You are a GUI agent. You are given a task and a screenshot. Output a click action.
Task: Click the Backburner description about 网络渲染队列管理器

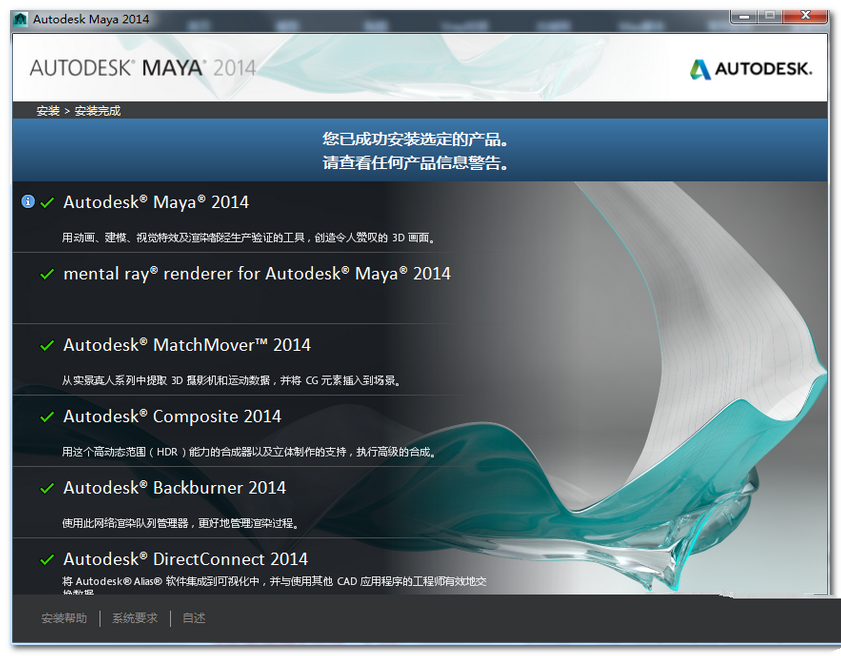180,523
